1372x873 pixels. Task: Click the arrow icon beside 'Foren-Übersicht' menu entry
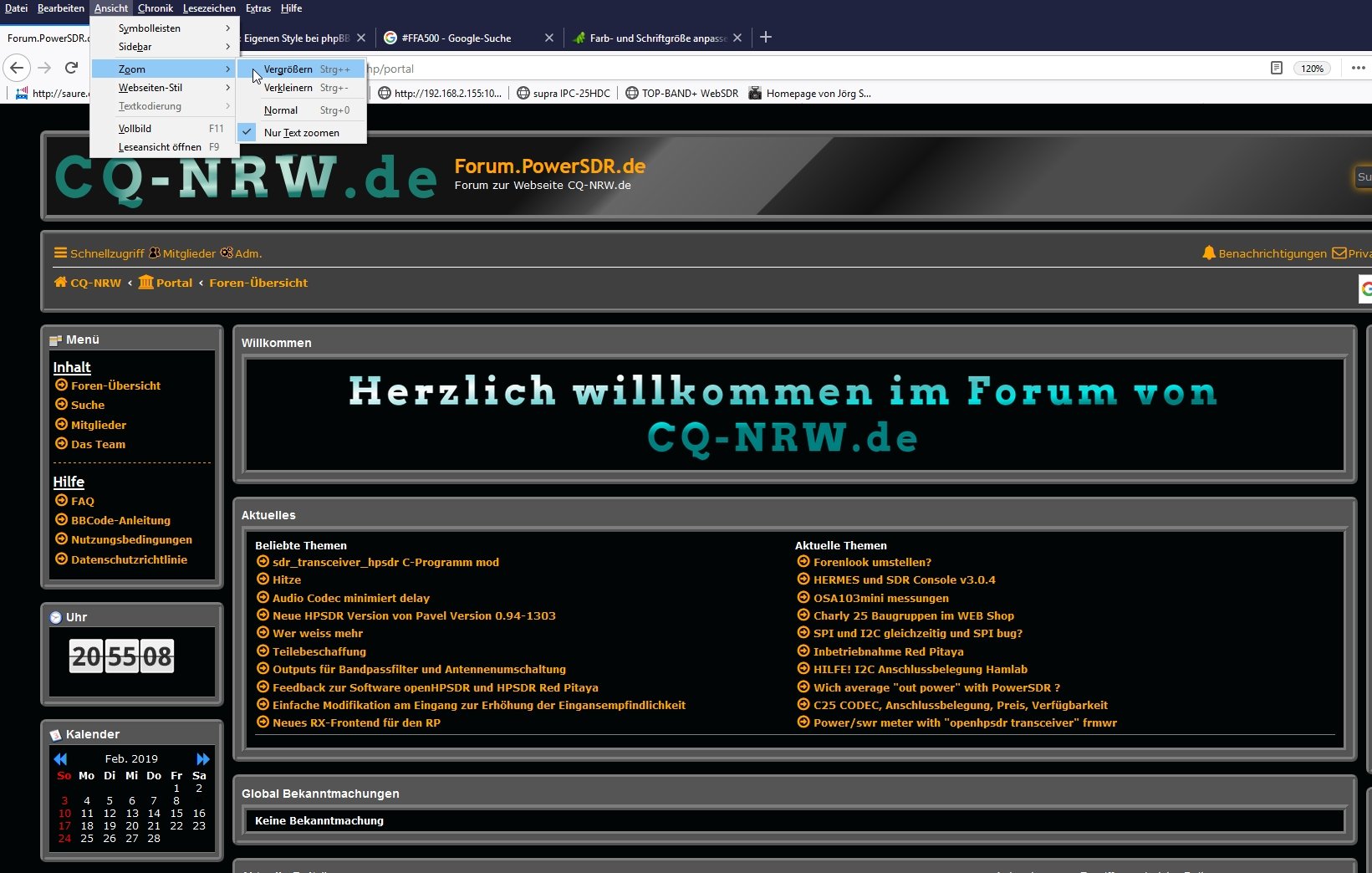[61, 385]
